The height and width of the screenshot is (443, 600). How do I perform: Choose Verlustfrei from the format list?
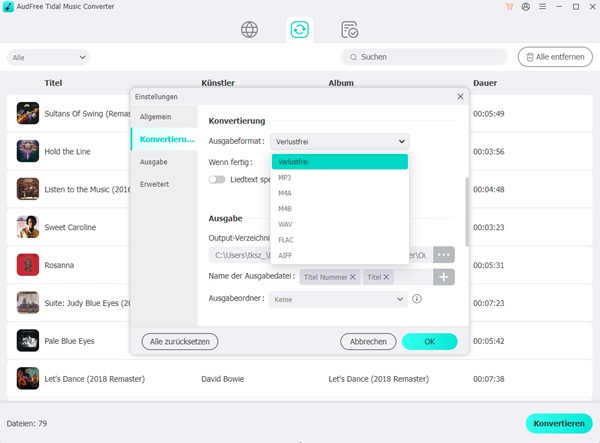point(340,161)
